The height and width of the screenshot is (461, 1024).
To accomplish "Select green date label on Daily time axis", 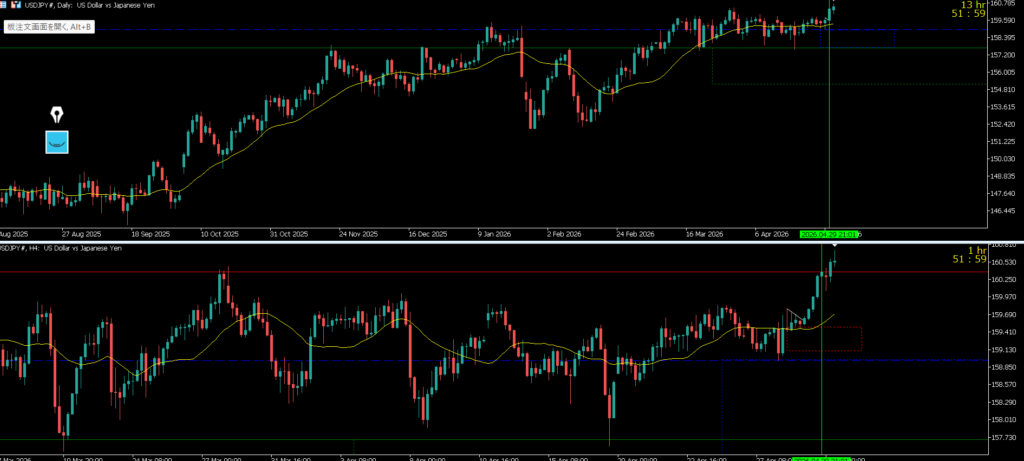I will pos(829,234).
